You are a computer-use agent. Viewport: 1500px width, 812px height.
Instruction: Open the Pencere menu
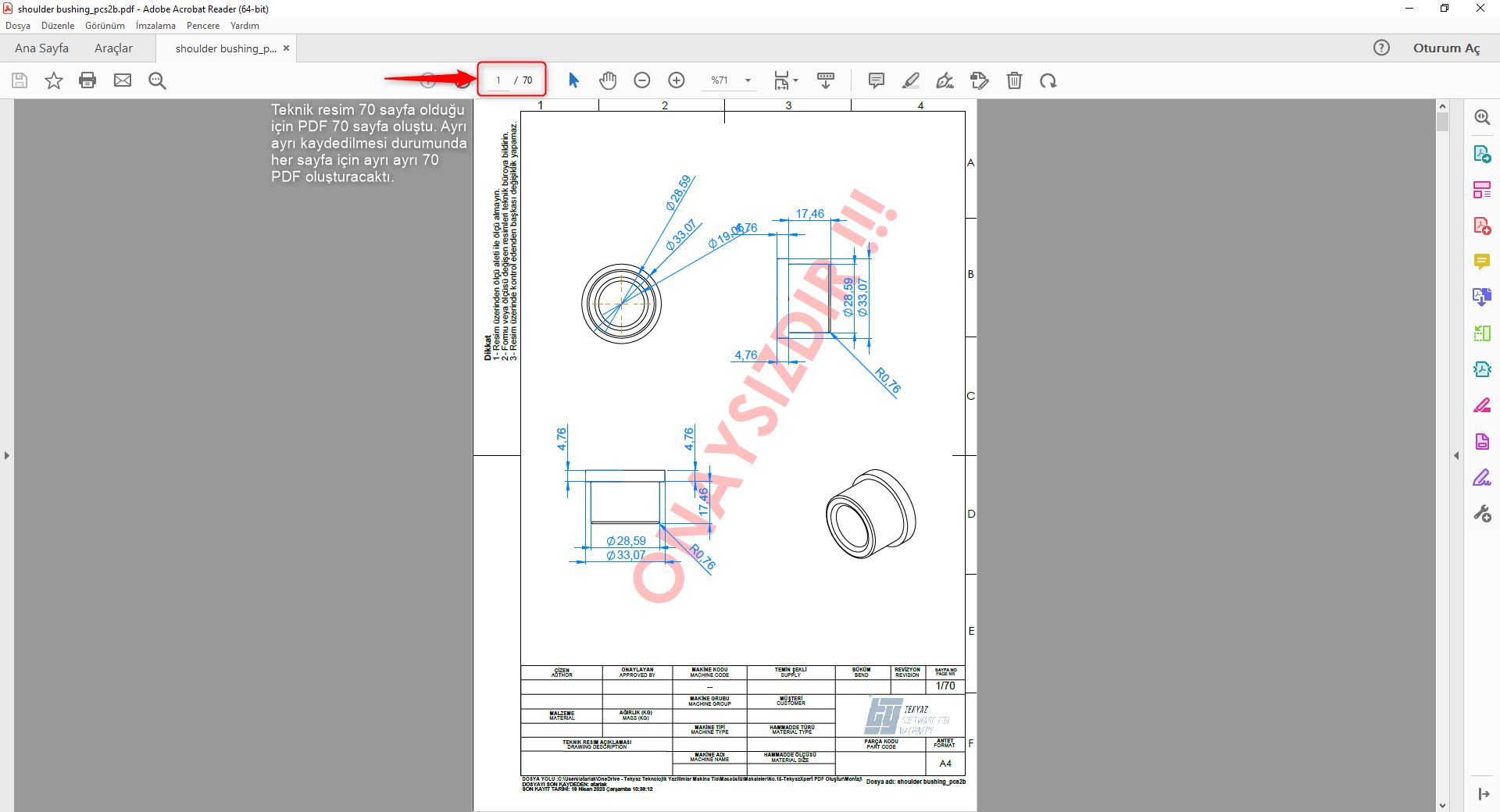tap(203, 26)
